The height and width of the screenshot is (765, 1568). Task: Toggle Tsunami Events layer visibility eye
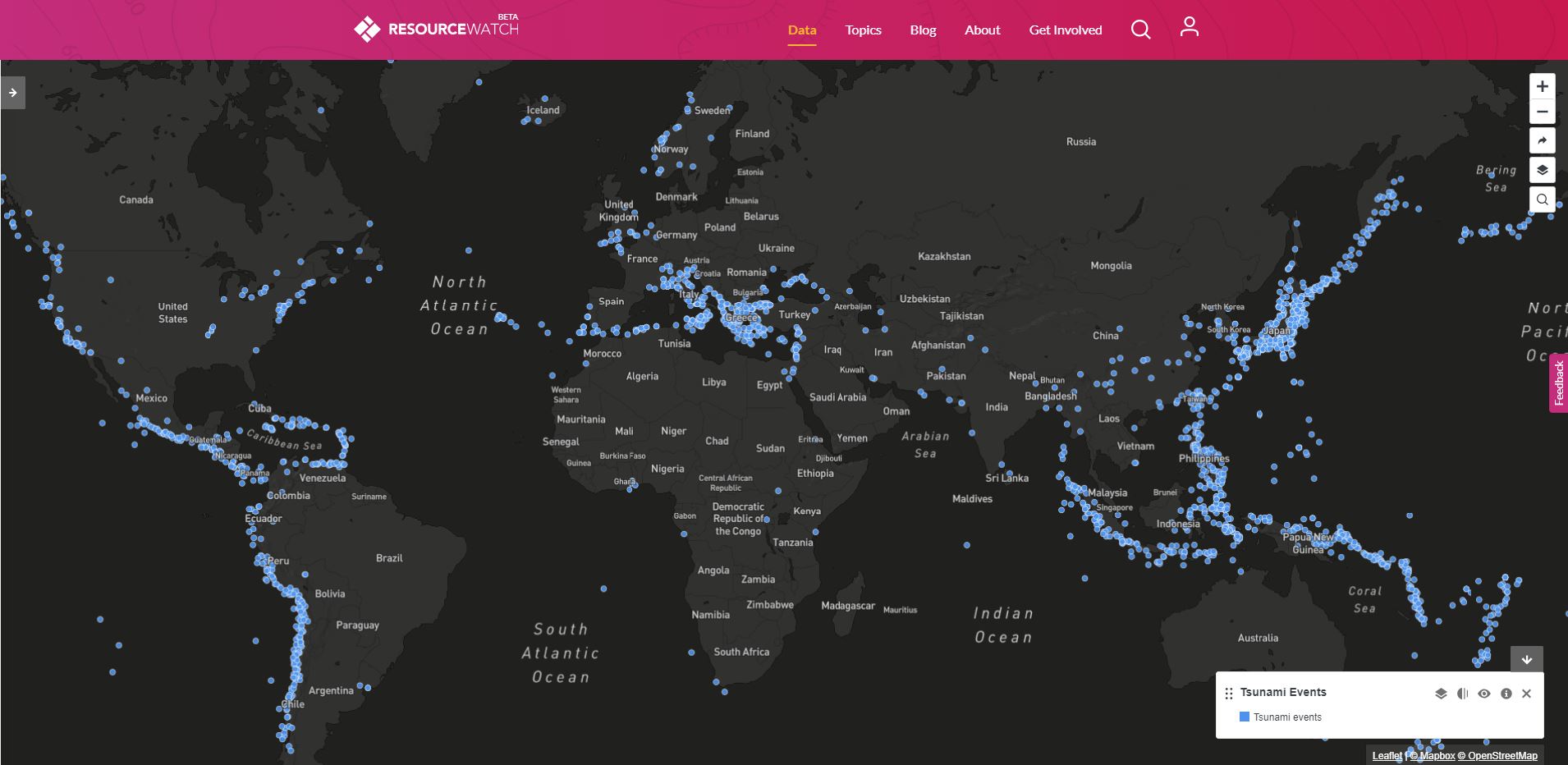click(x=1483, y=694)
